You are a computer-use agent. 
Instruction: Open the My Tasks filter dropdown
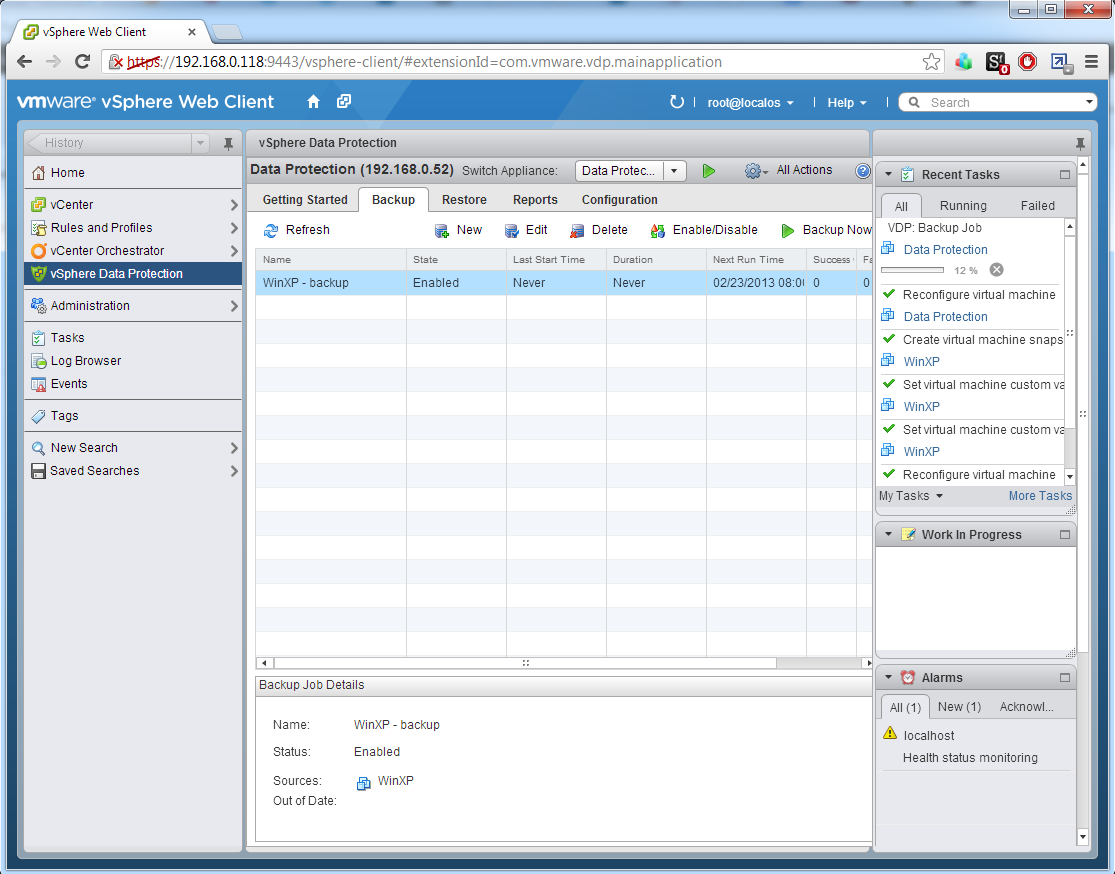(911, 496)
